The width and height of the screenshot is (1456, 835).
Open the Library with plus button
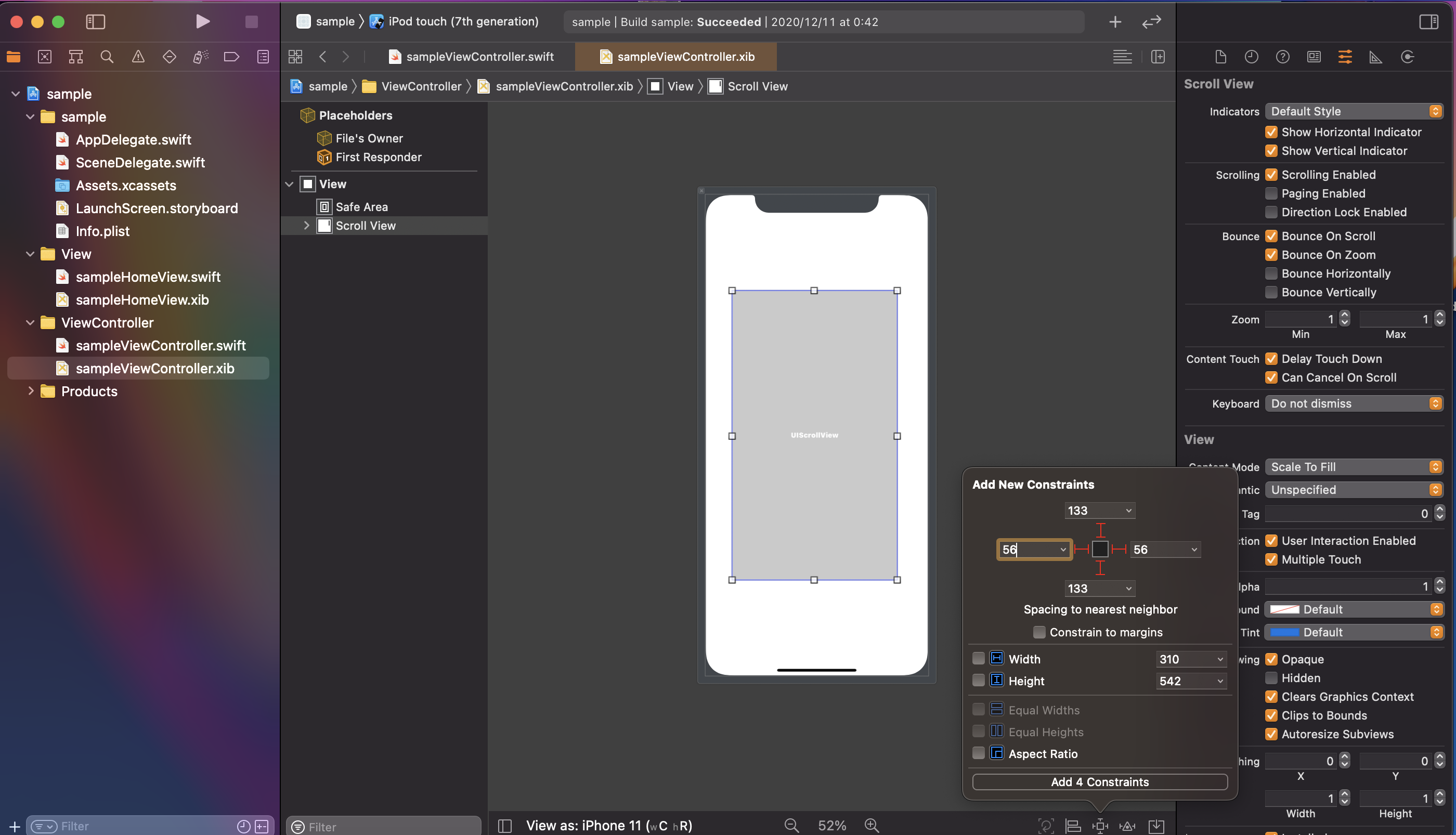click(1115, 22)
